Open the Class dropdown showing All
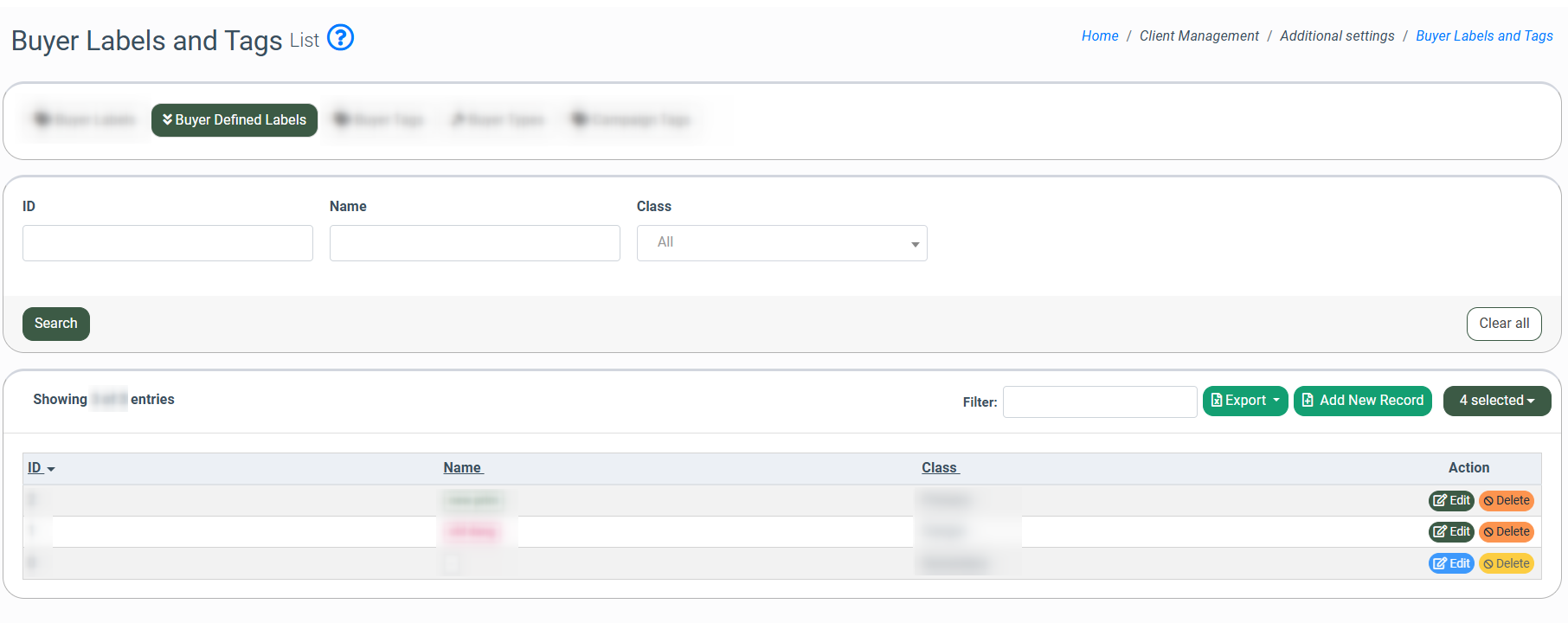The height and width of the screenshot is (623, 1568). coord(781,243)
